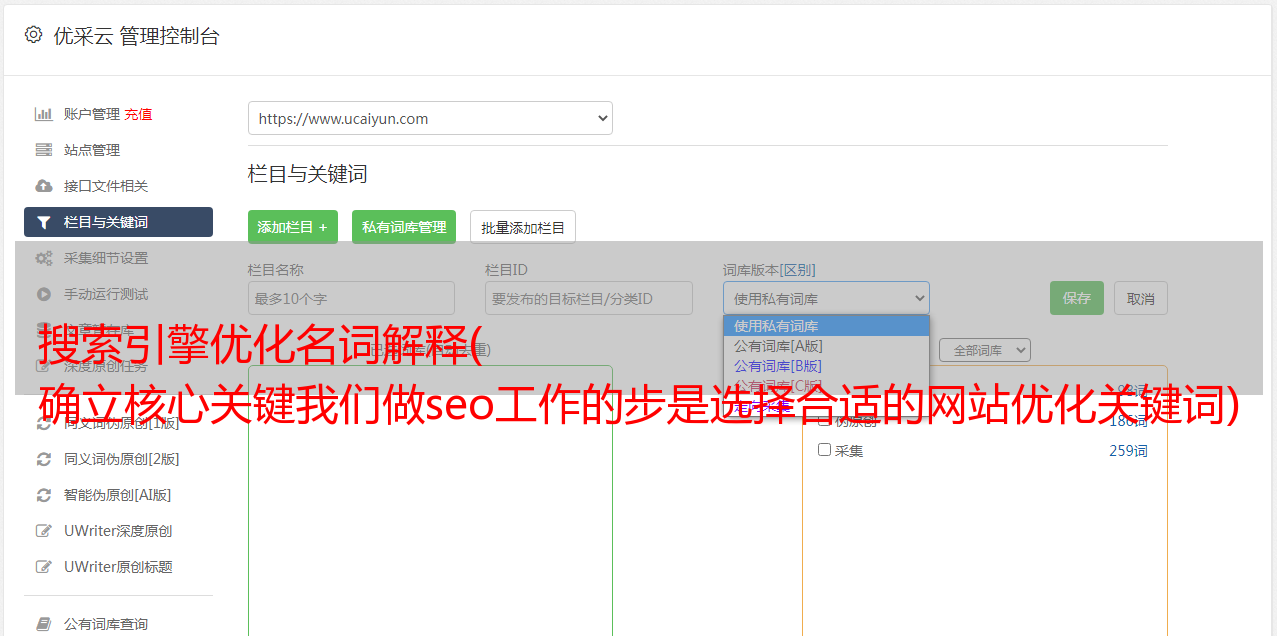Click the 259词 count next to 采集
Viewport: 1277px width, 636px height.
[1128, 451]
